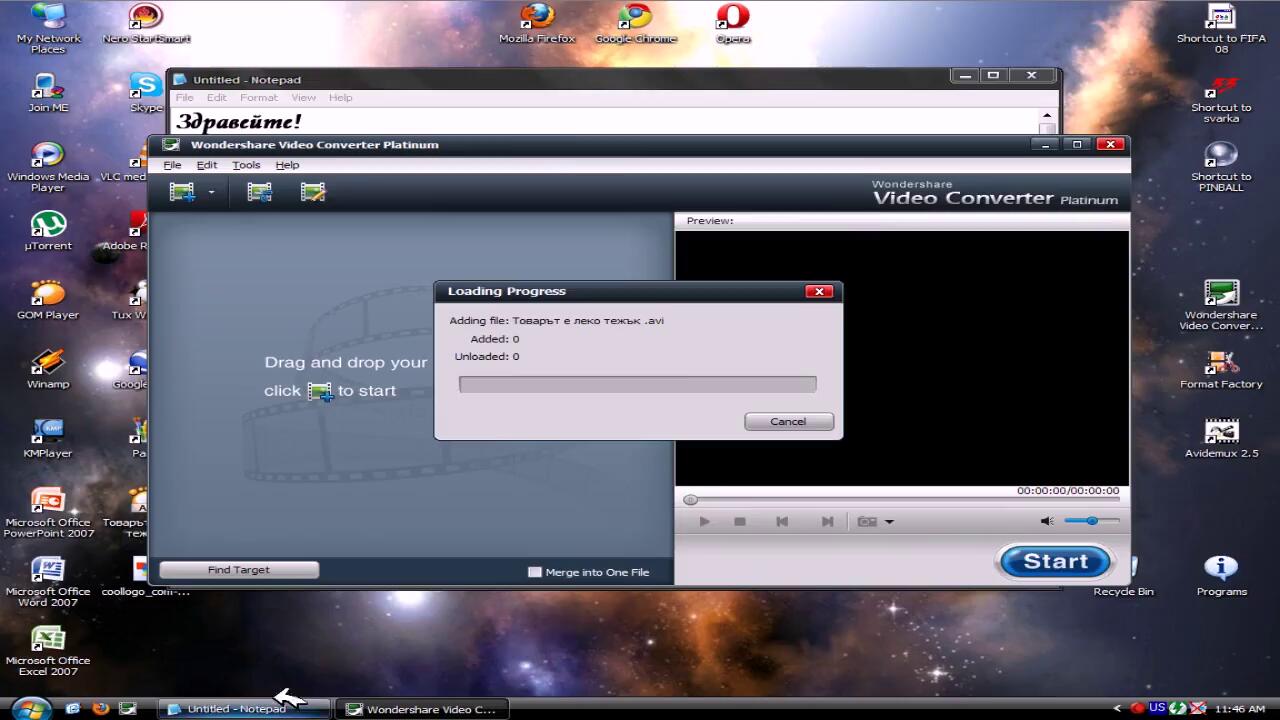
Task: Click the Edit video pencil icon
Action: click(313, 192)
